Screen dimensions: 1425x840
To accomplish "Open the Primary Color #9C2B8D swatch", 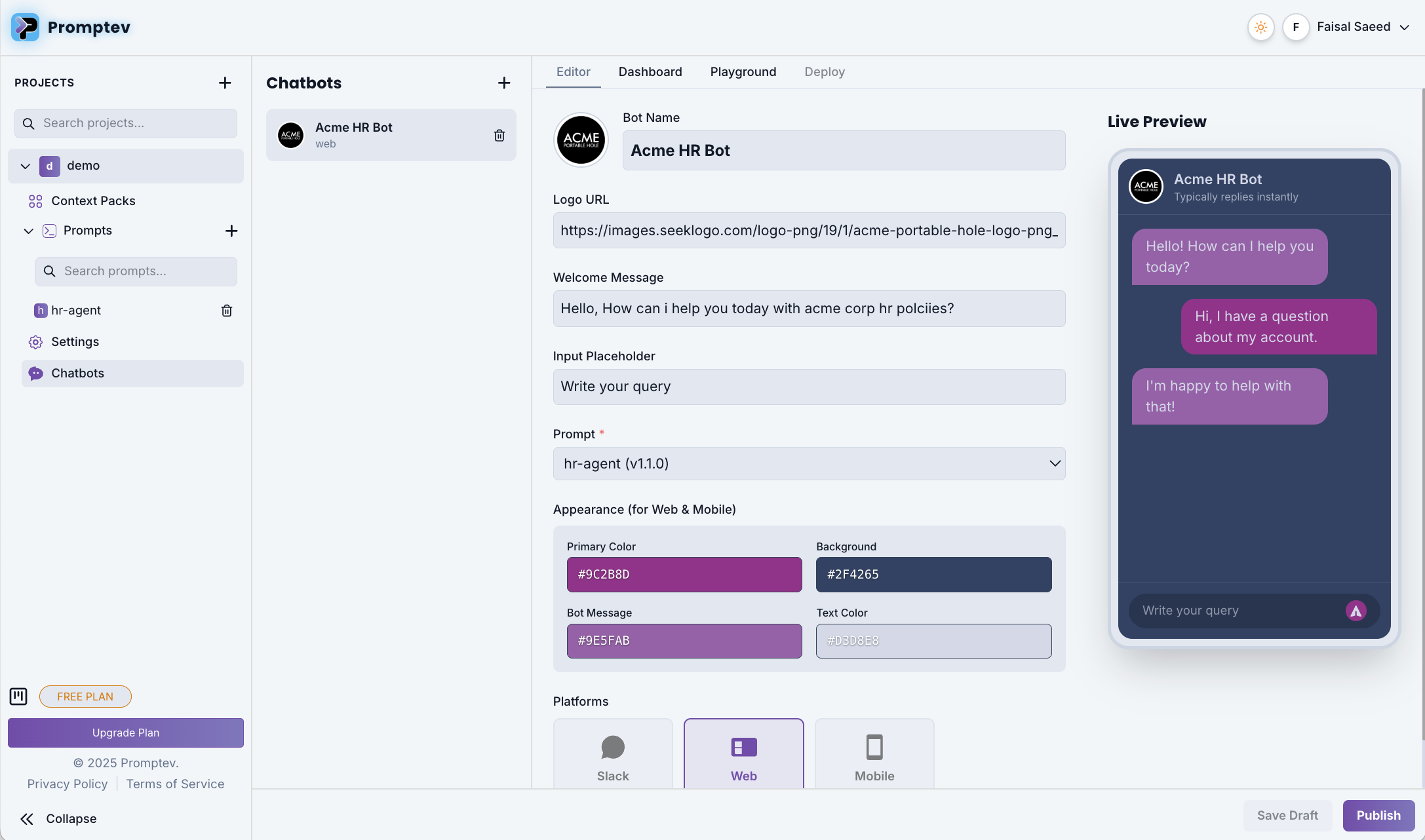I will [684, 575].
